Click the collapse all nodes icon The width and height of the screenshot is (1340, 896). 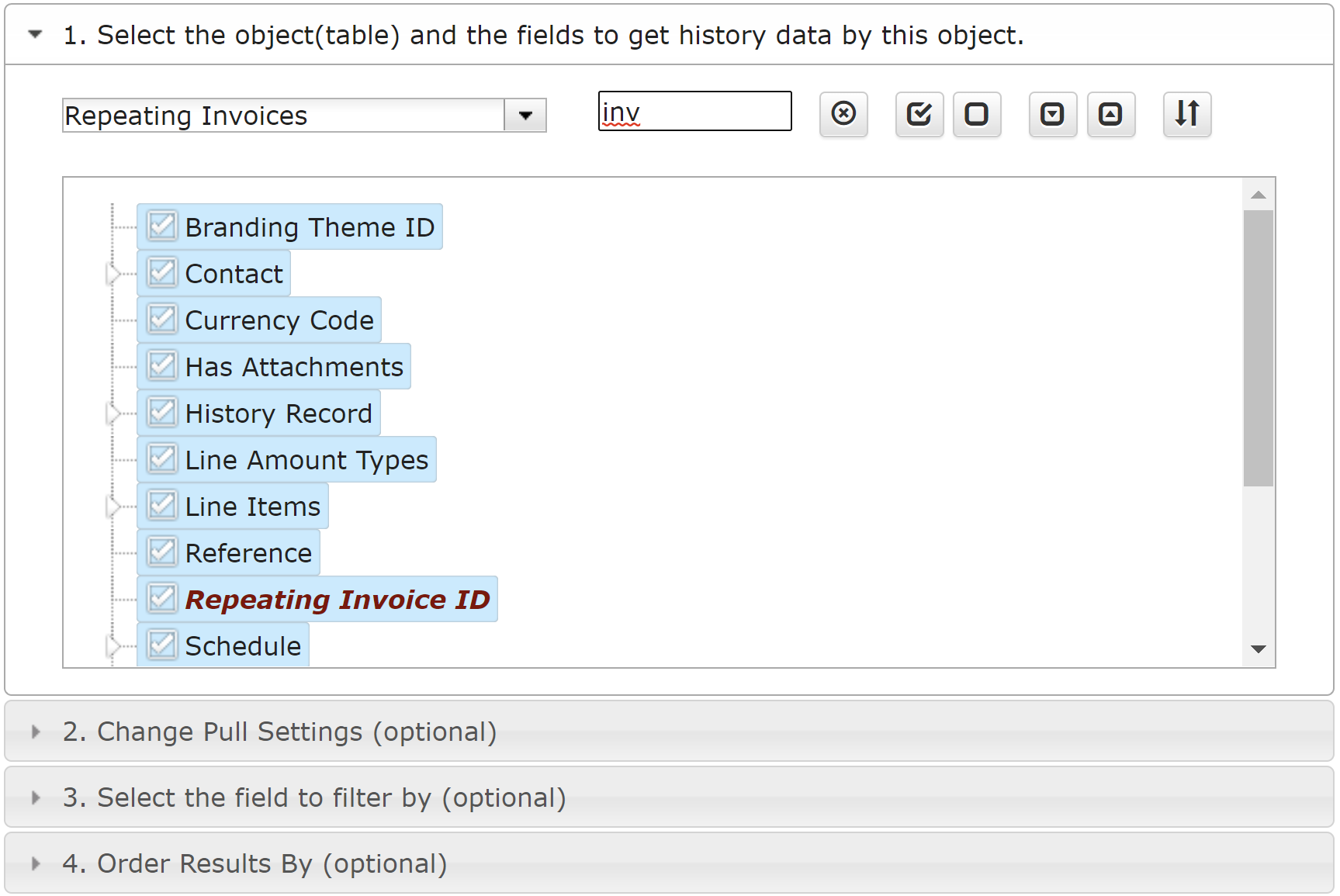tap(1111, 114)
